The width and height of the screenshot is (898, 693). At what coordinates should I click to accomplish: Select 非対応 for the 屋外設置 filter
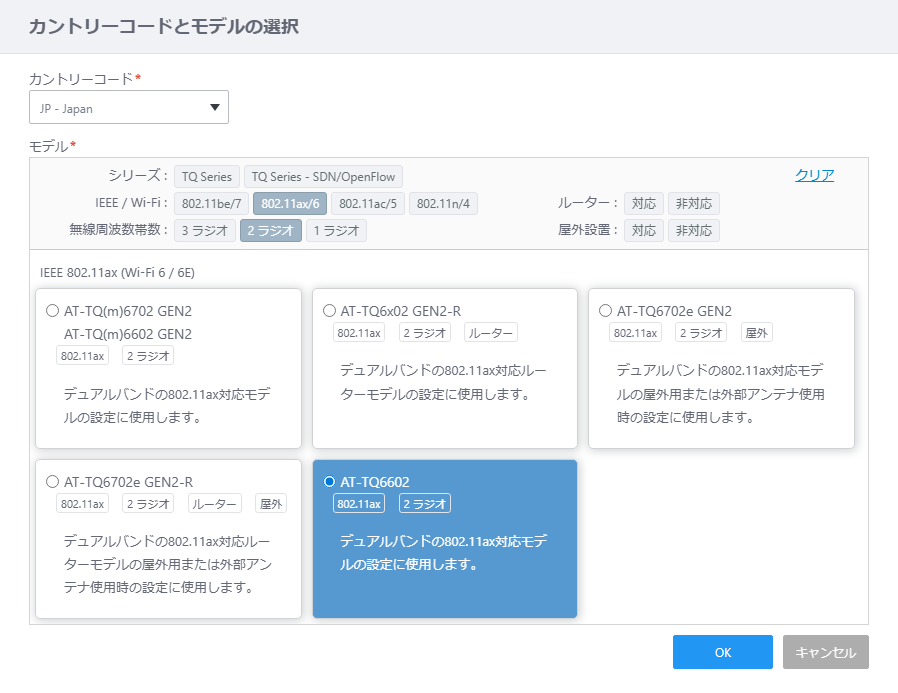click(694, 230)
